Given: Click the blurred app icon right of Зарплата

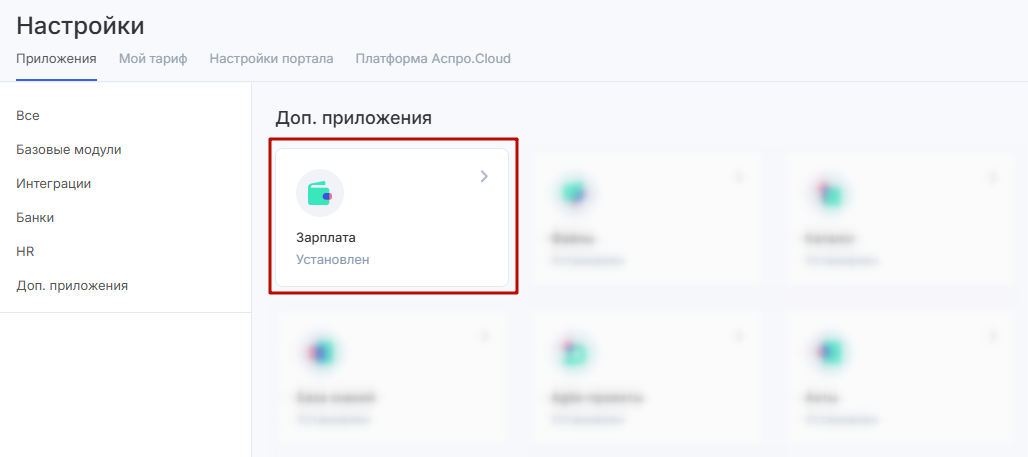Looking at the screenshot, I should [574, 193].
